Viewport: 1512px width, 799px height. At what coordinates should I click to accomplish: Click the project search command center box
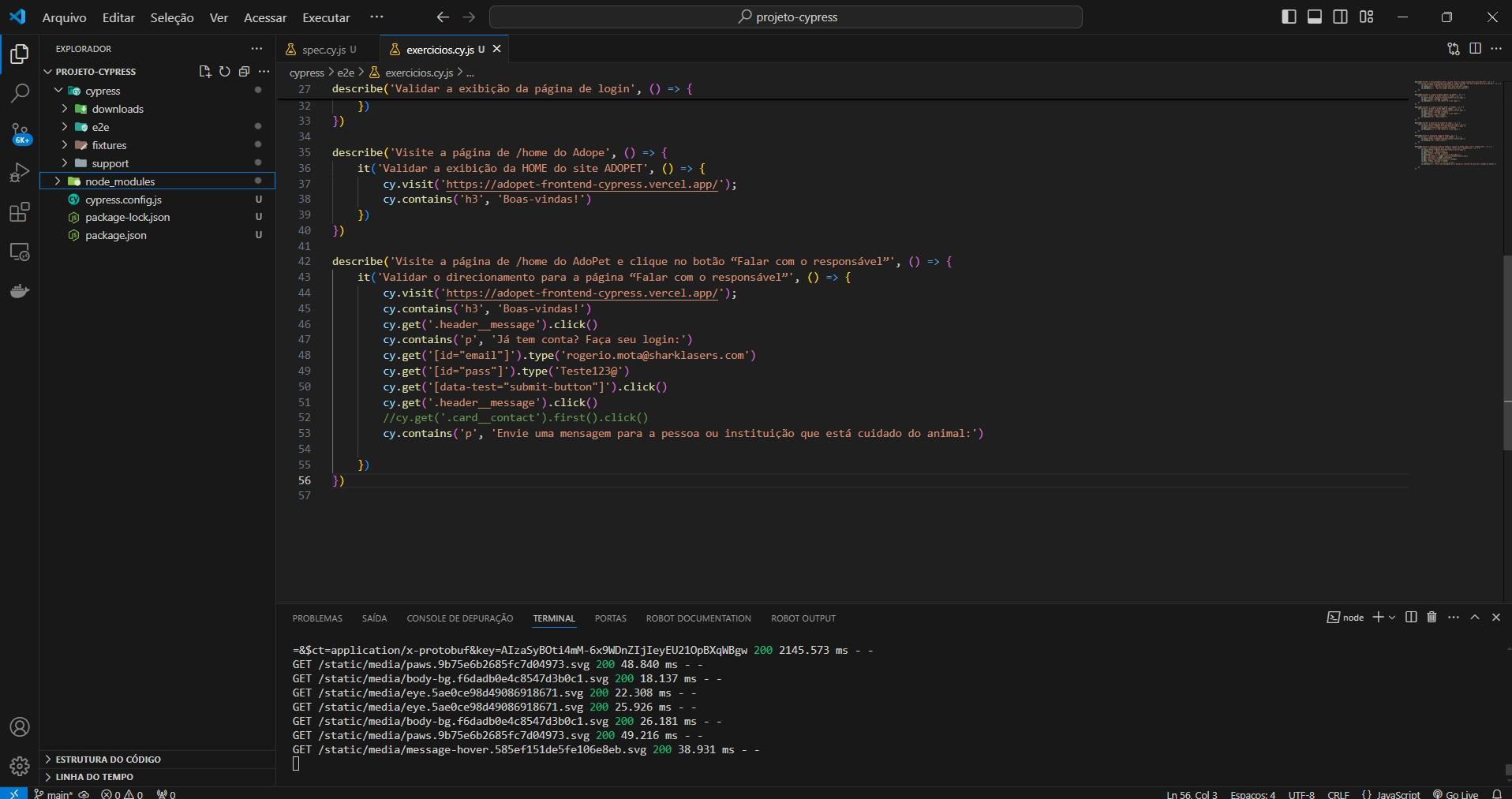[x=786, y=17]
